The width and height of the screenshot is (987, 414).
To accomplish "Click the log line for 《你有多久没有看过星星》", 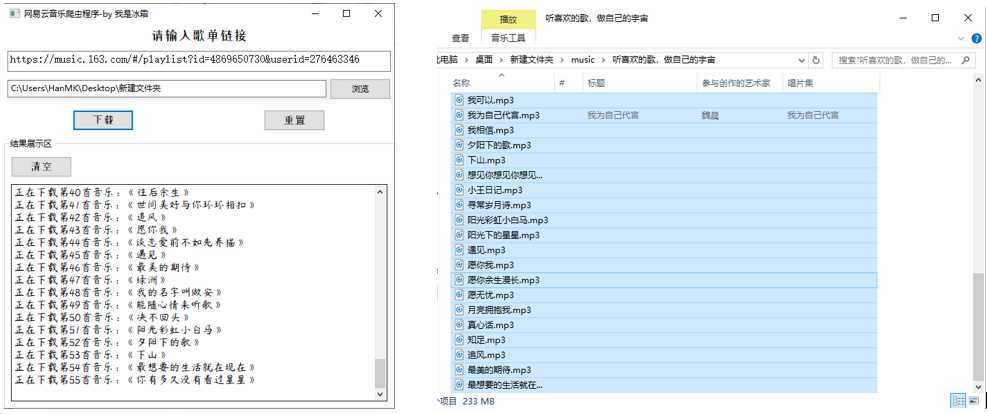I will click(x=135, y=379).
